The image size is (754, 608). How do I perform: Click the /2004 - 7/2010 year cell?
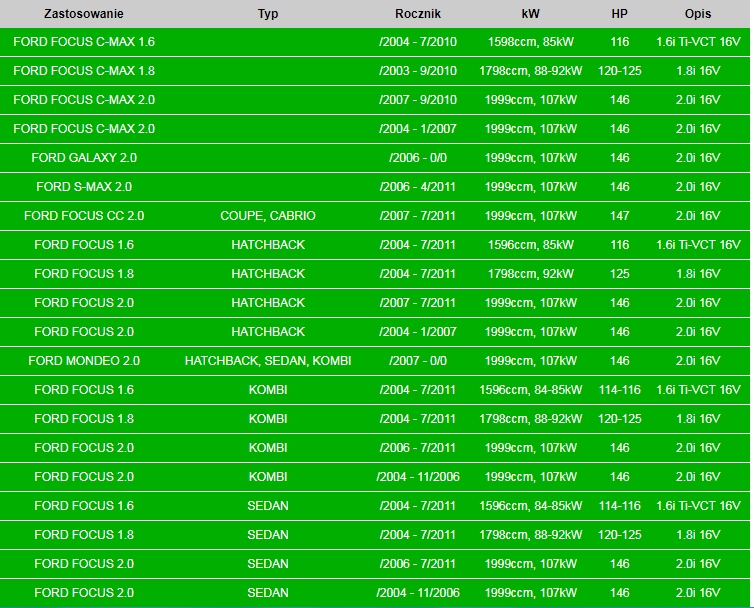point(418,42)
